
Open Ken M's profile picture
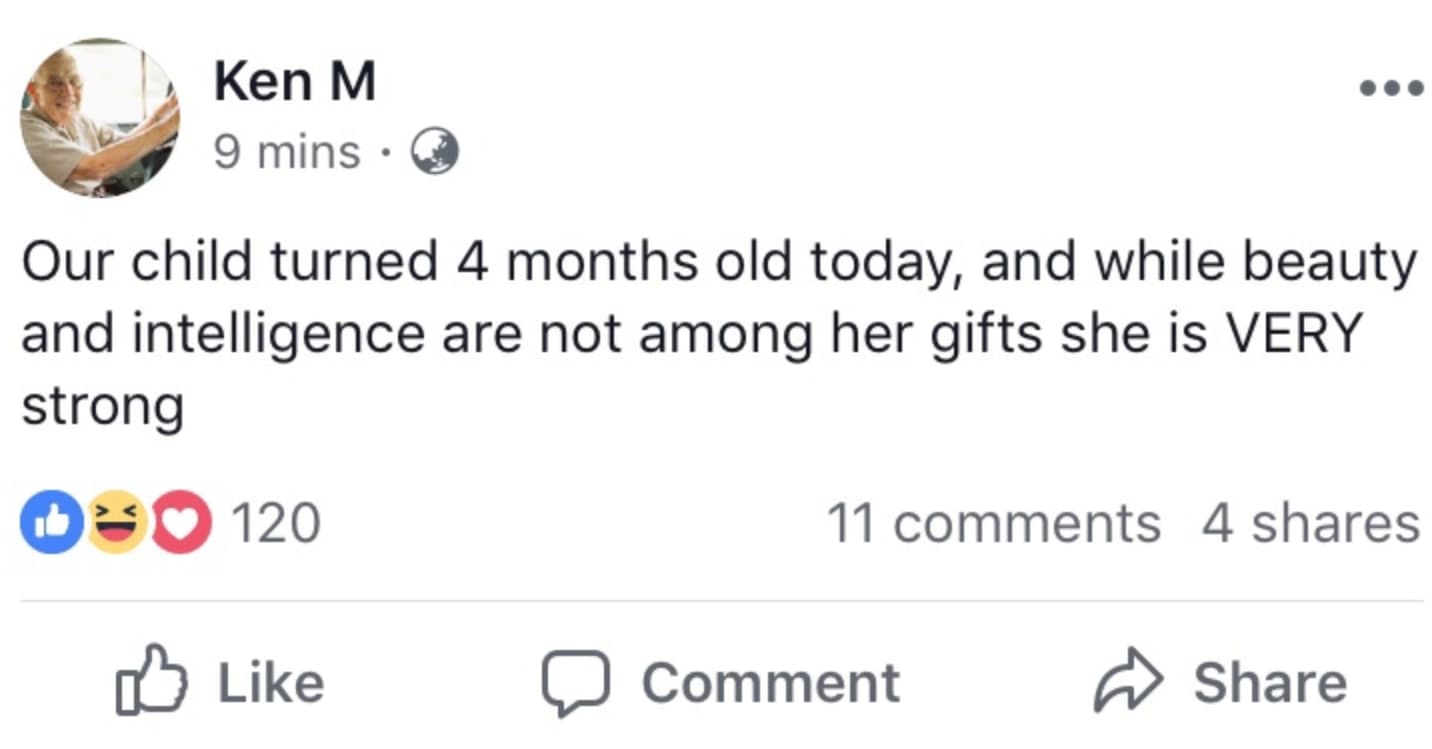pyautogui.click(x=100, y=117)
